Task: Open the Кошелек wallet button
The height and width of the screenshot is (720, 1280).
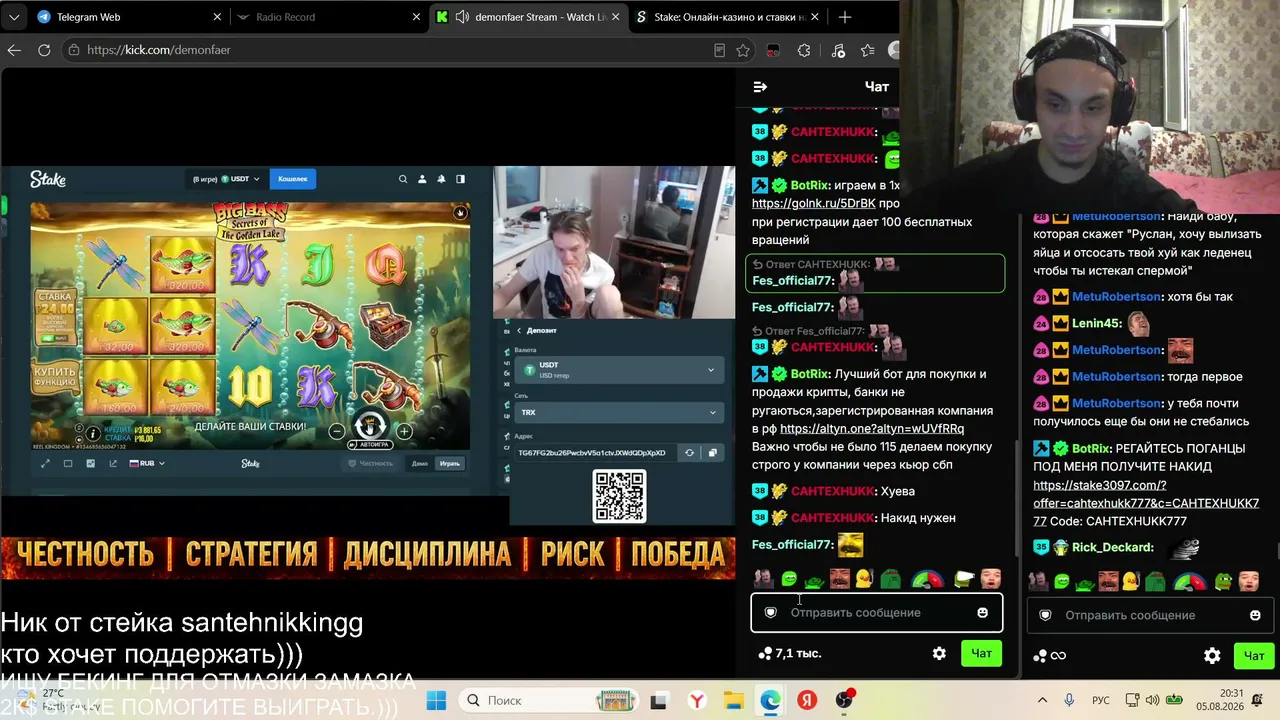Action: coord(293,179)
